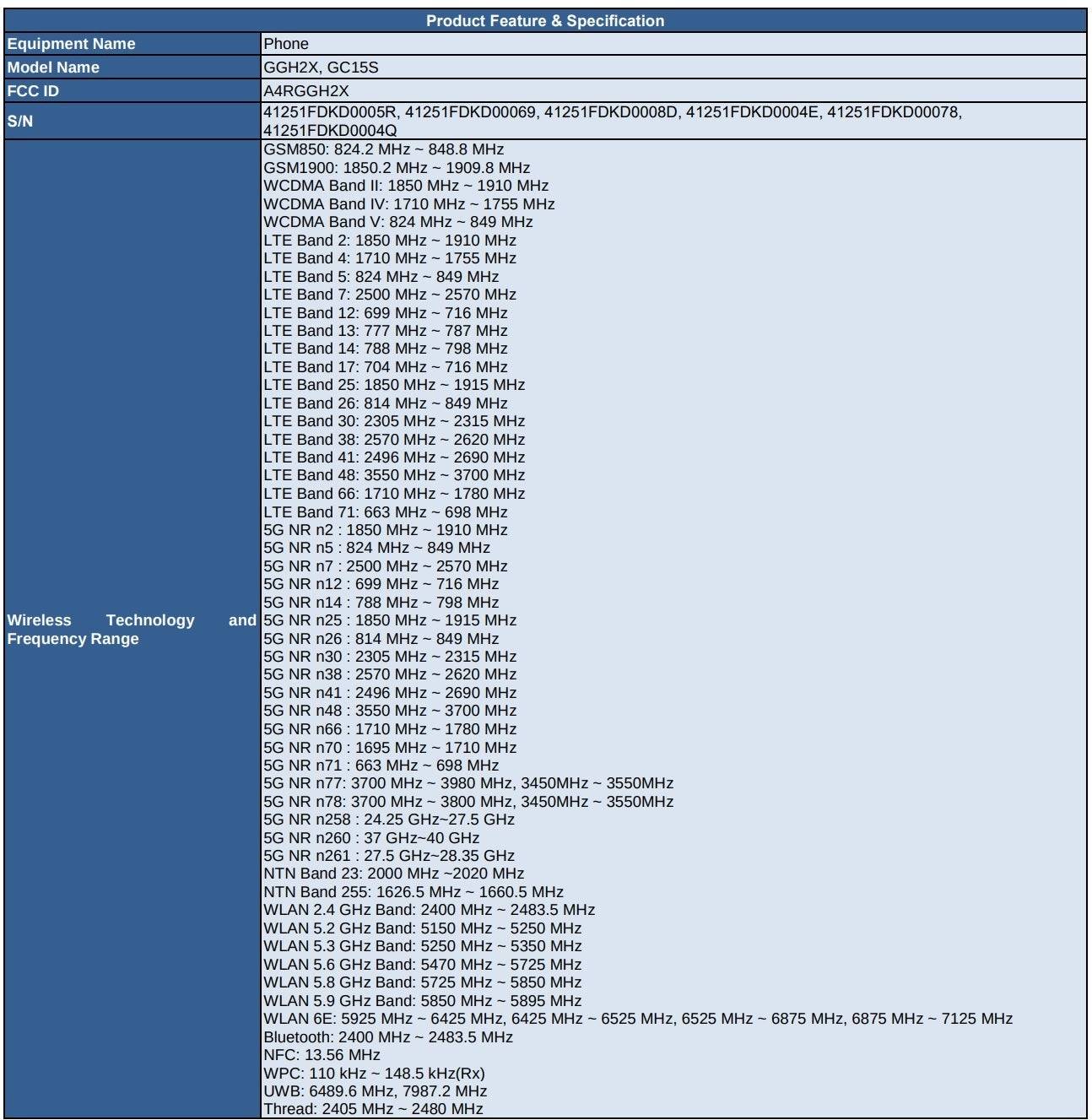
Task: Select the 5G NR n70 line
Action: click(x=389, y=748)
